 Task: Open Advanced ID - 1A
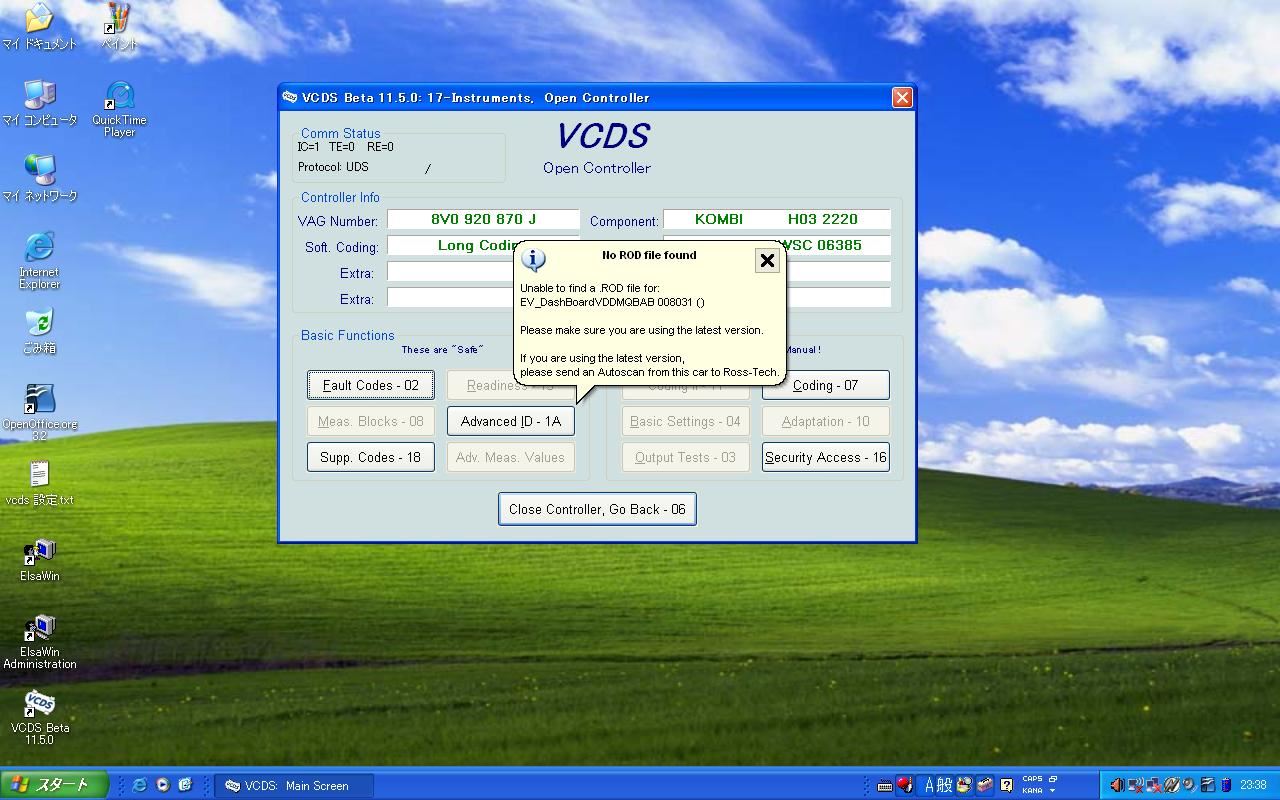coord(510,421)
